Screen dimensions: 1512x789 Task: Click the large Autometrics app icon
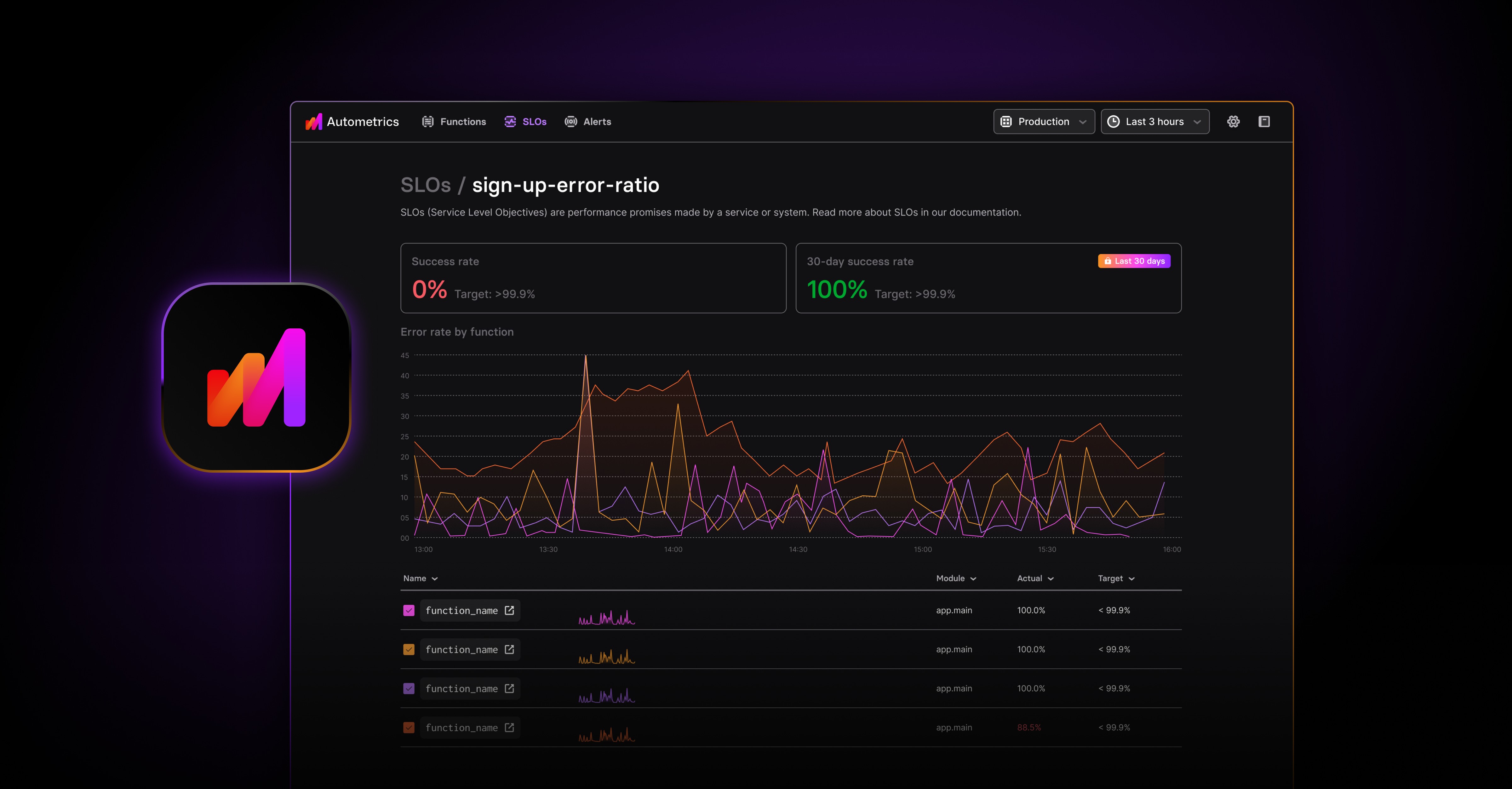point(256,377)
